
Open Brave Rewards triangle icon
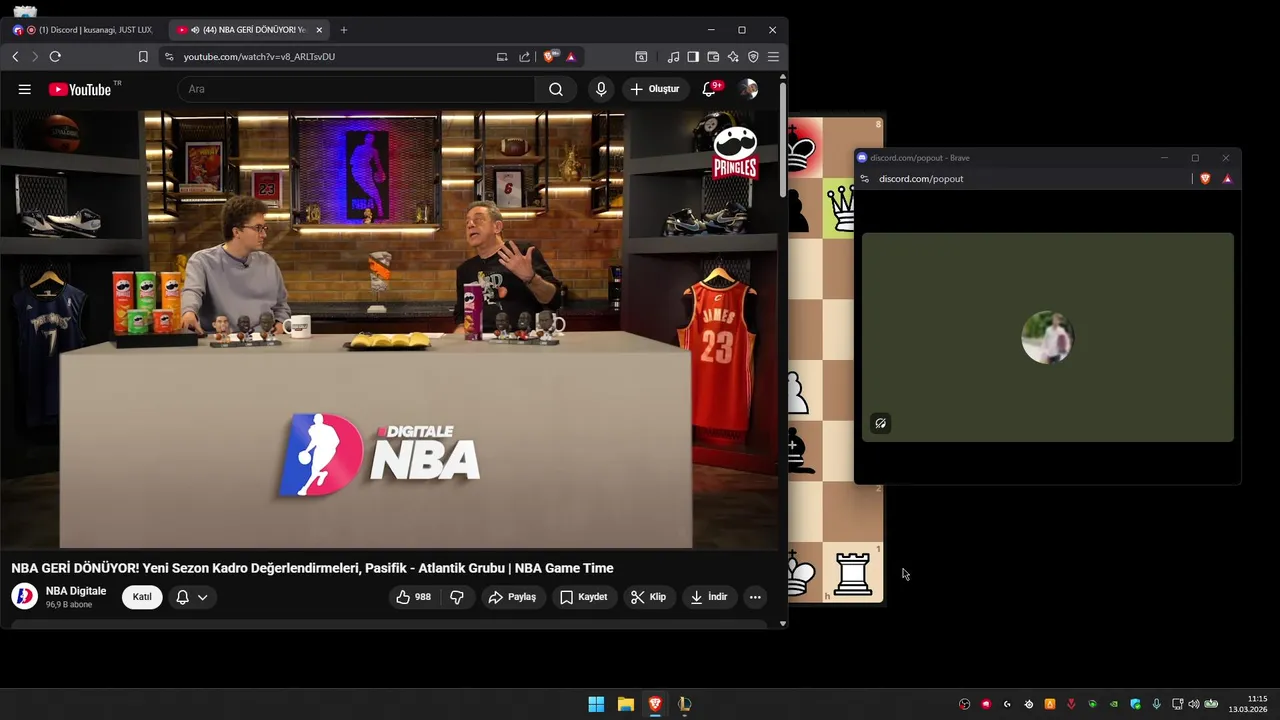pyautogui.click(x=571, y=57)
